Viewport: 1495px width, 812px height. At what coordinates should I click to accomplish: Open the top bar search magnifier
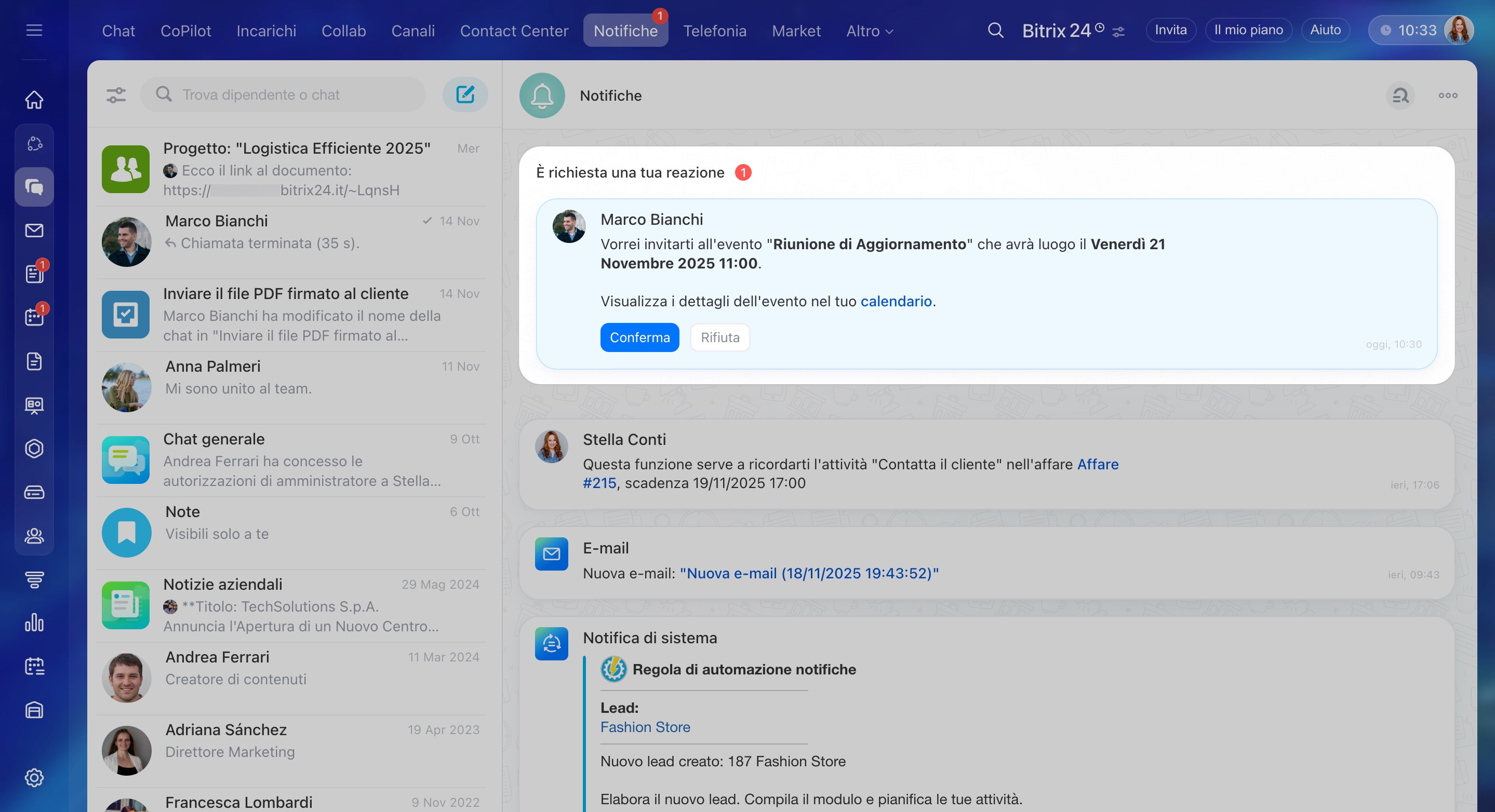(995, 30)
